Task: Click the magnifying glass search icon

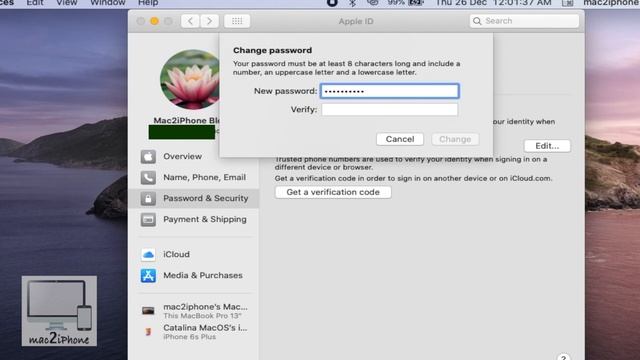Action: pyautogui.click(x=477, y=21)
